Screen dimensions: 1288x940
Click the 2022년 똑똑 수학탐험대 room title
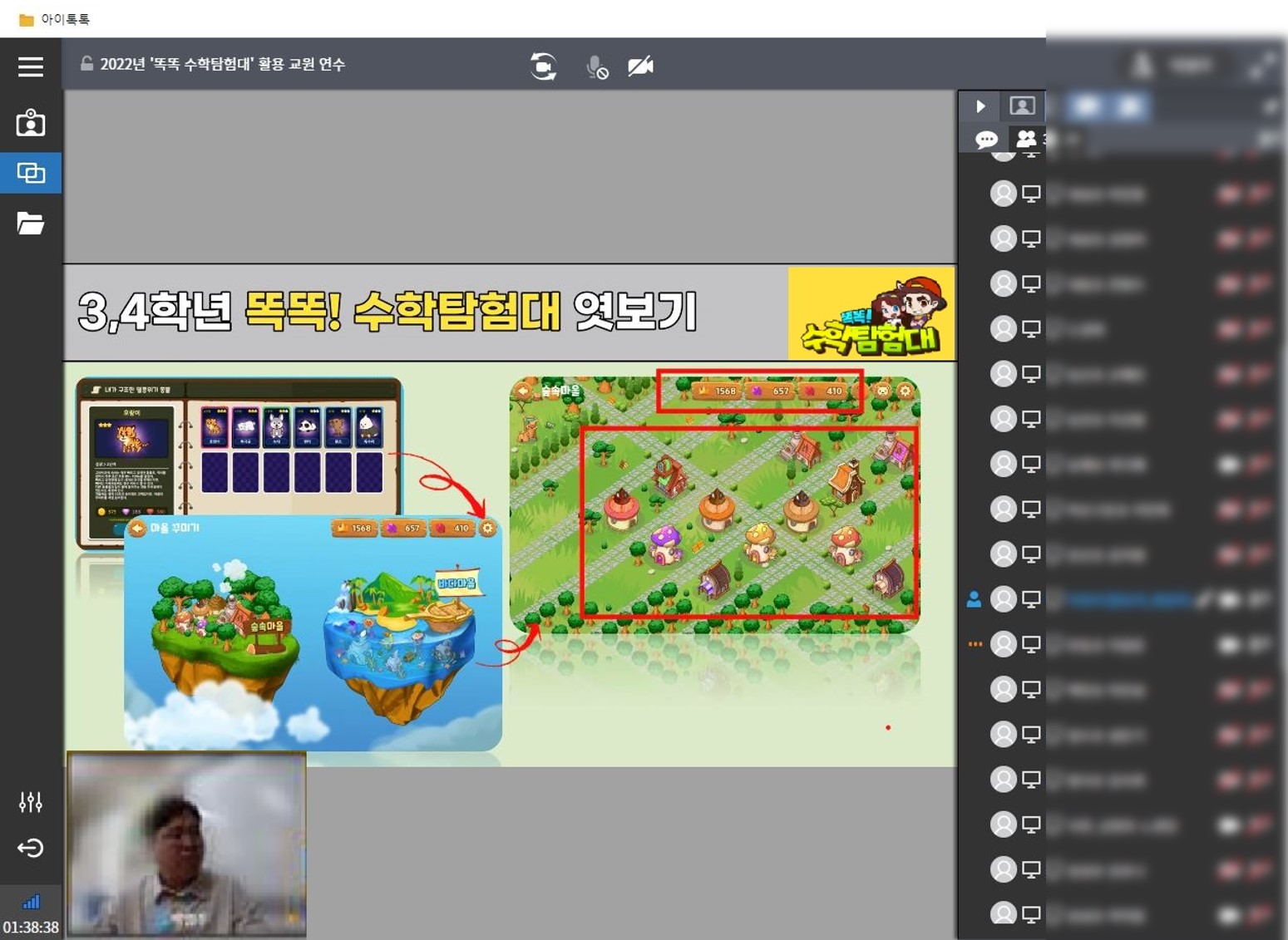pyautogui.click(x=222, y=64)
